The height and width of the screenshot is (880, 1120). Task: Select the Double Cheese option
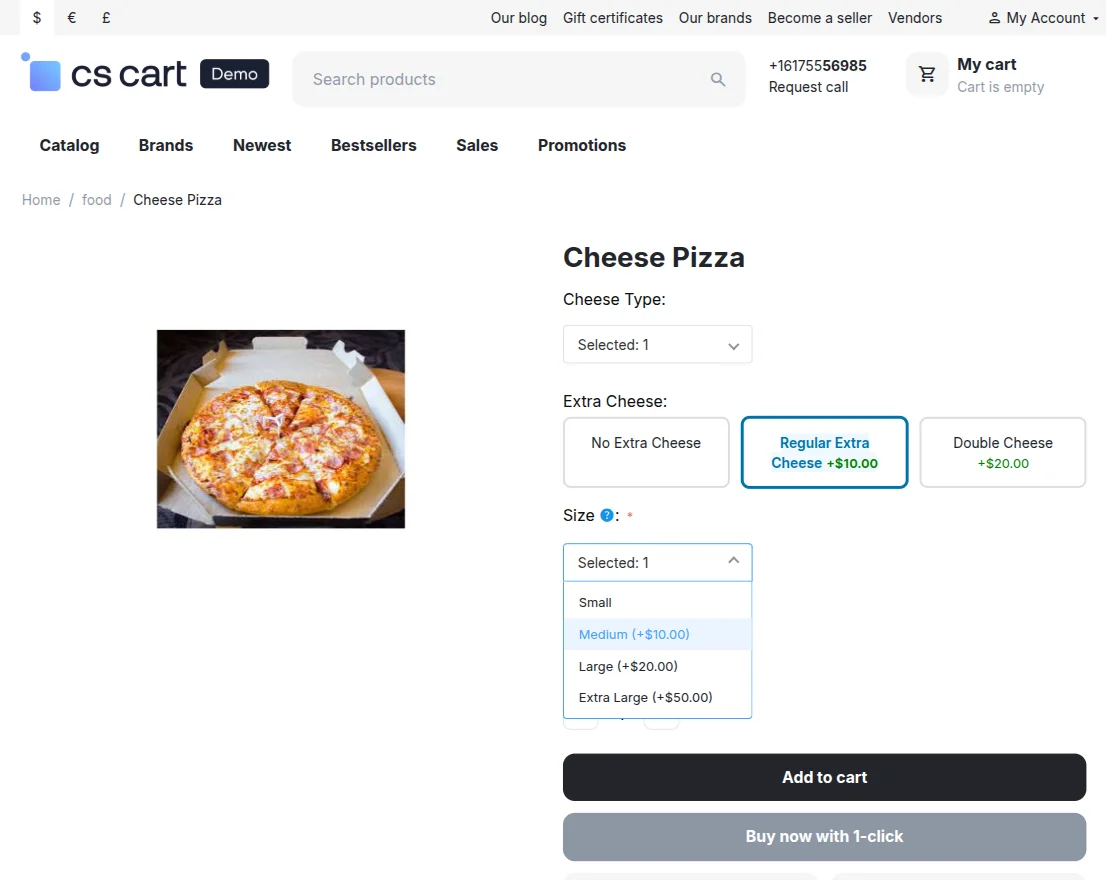pos(1002,452)
